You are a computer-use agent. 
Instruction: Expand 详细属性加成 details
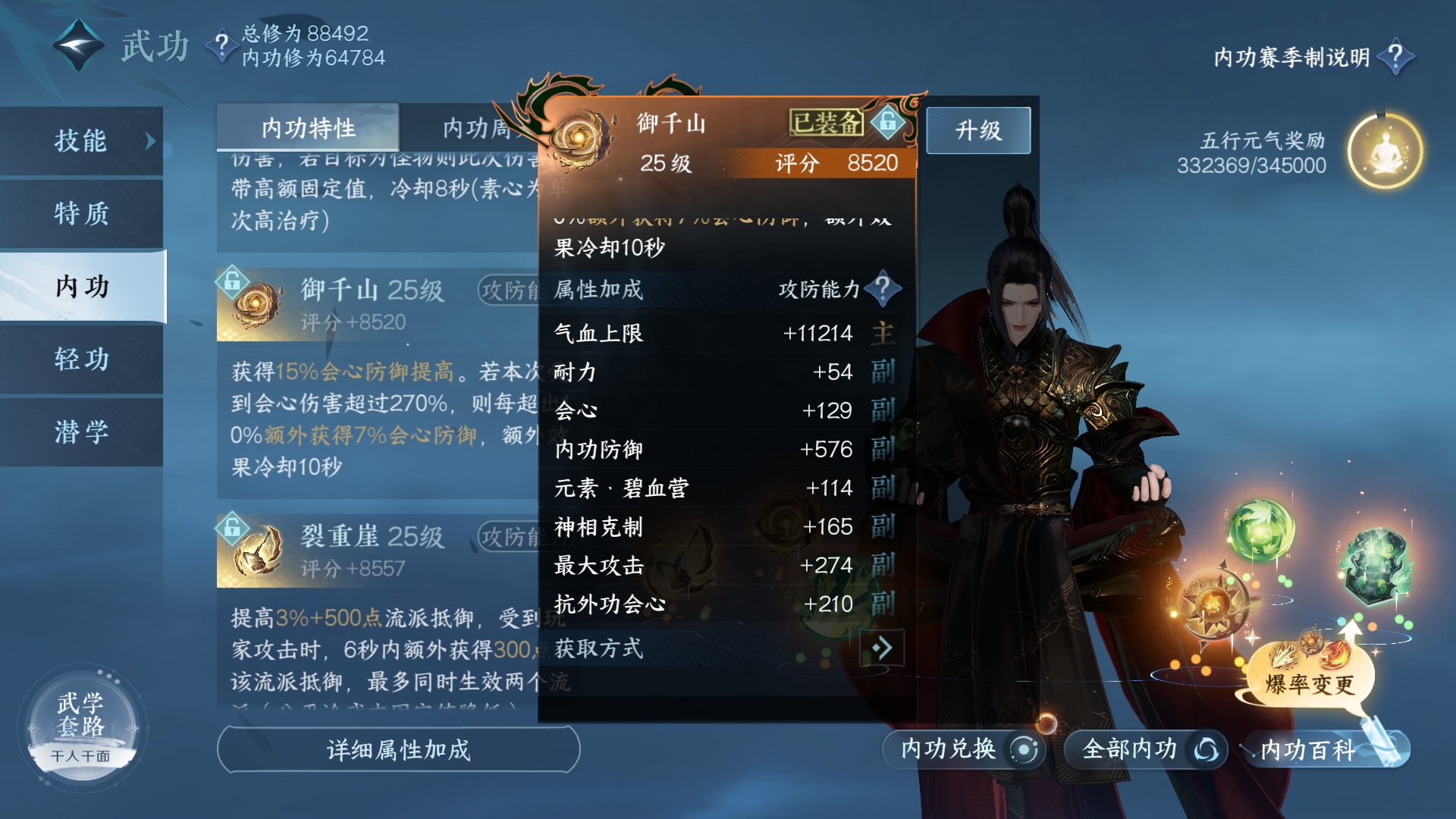point(399,749)
